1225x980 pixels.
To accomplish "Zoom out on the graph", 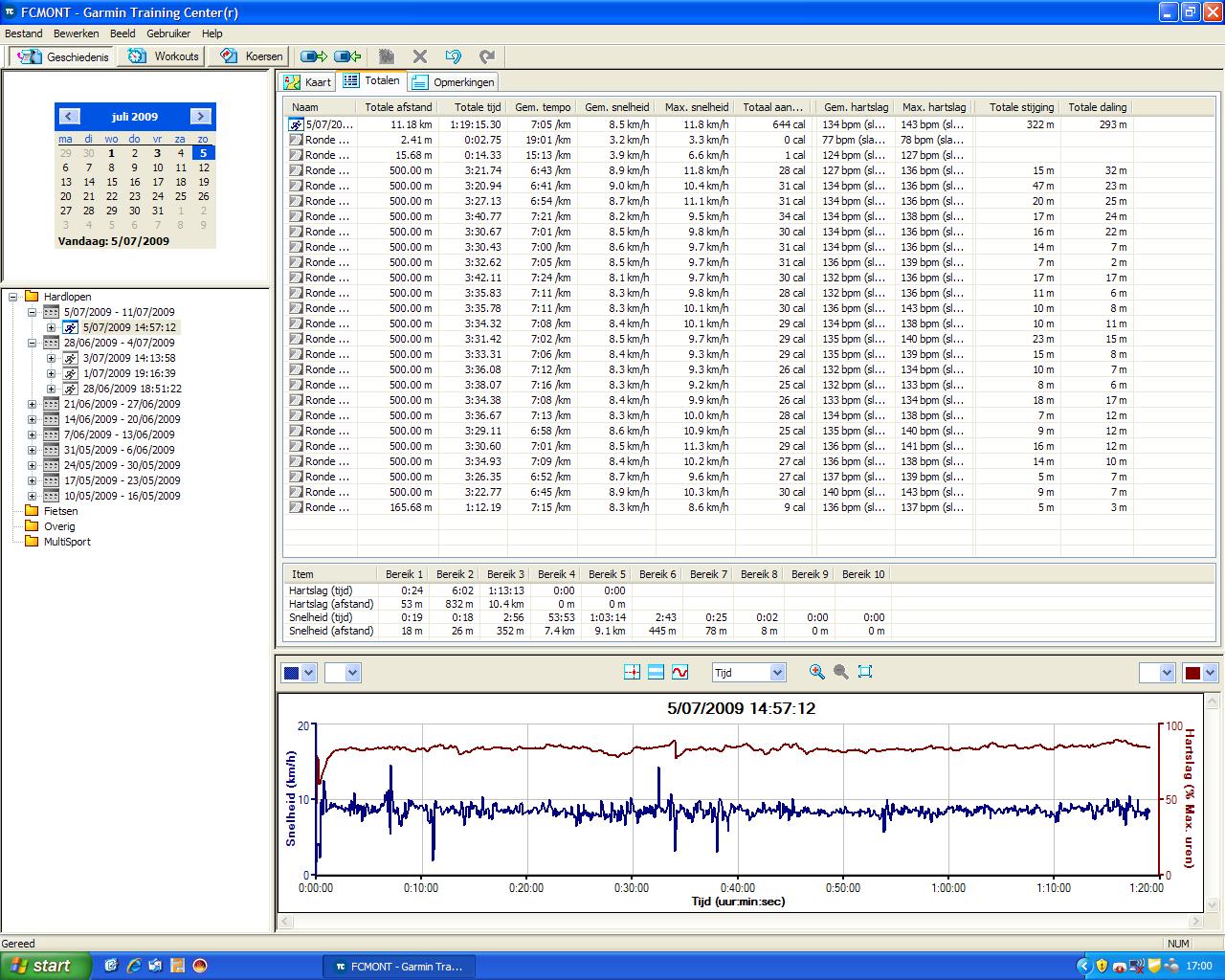I will [840, 672].
